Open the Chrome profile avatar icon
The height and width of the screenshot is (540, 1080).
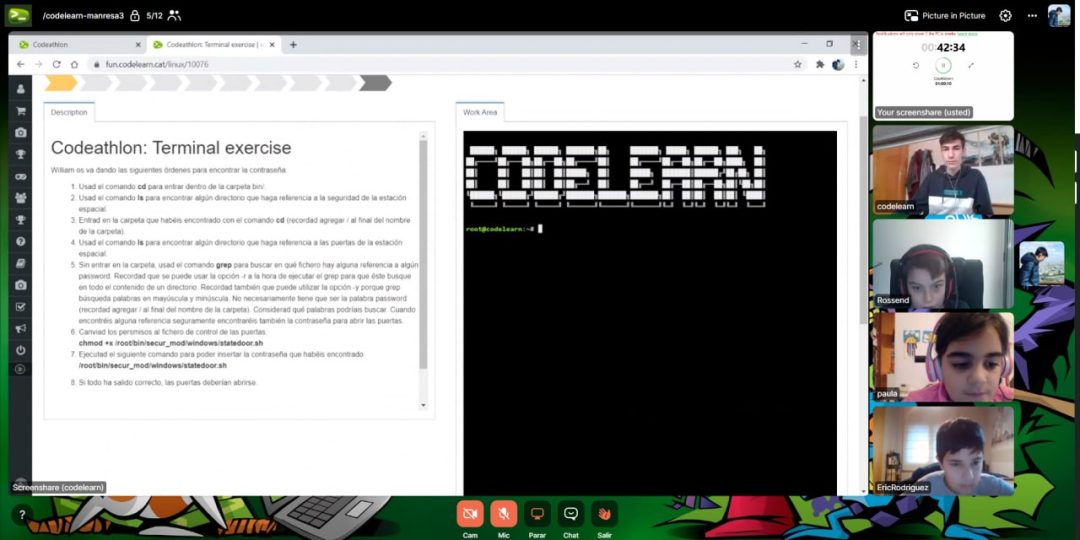point(838,64)
